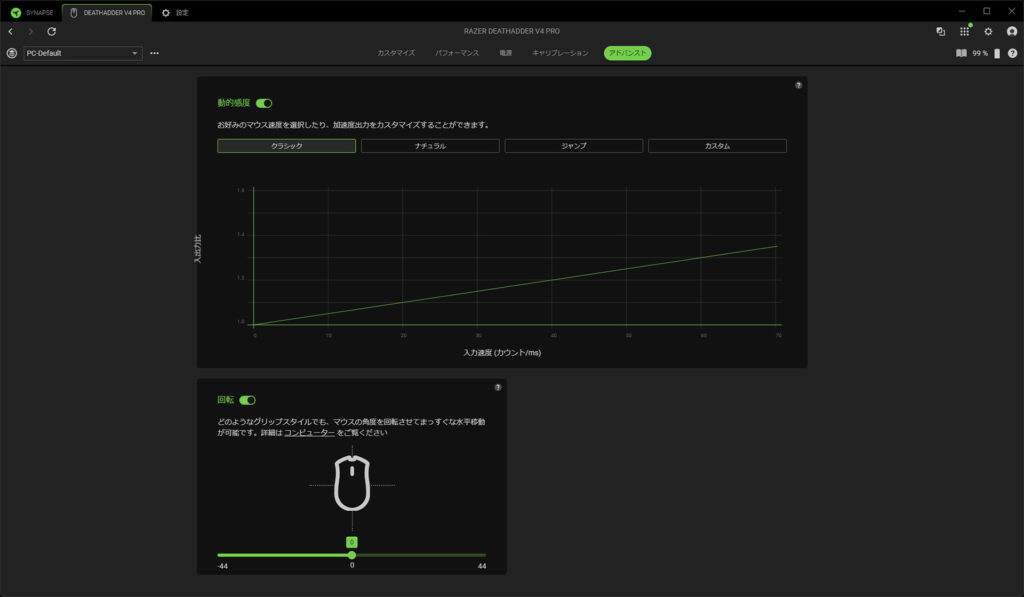Choose the カスタム sensitivity curve option
The image size is (1024, 597).
click(717, 146)
